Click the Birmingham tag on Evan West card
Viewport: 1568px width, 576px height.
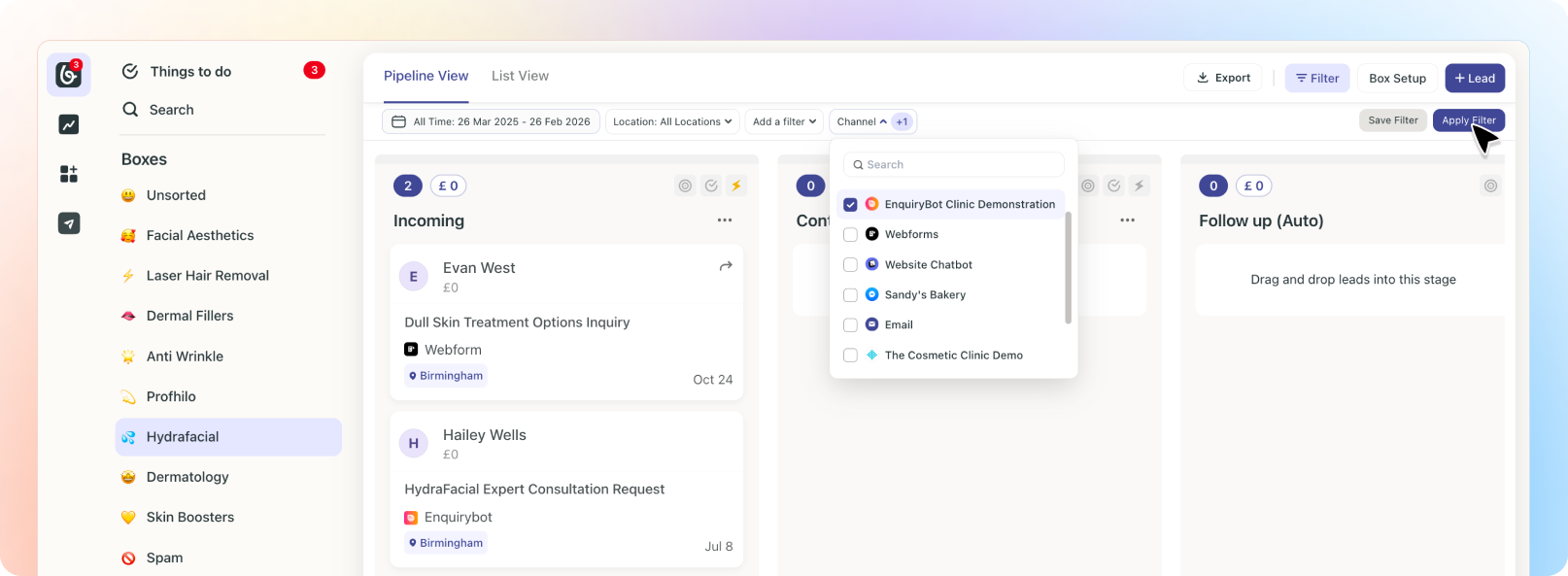tap(446, 376)
